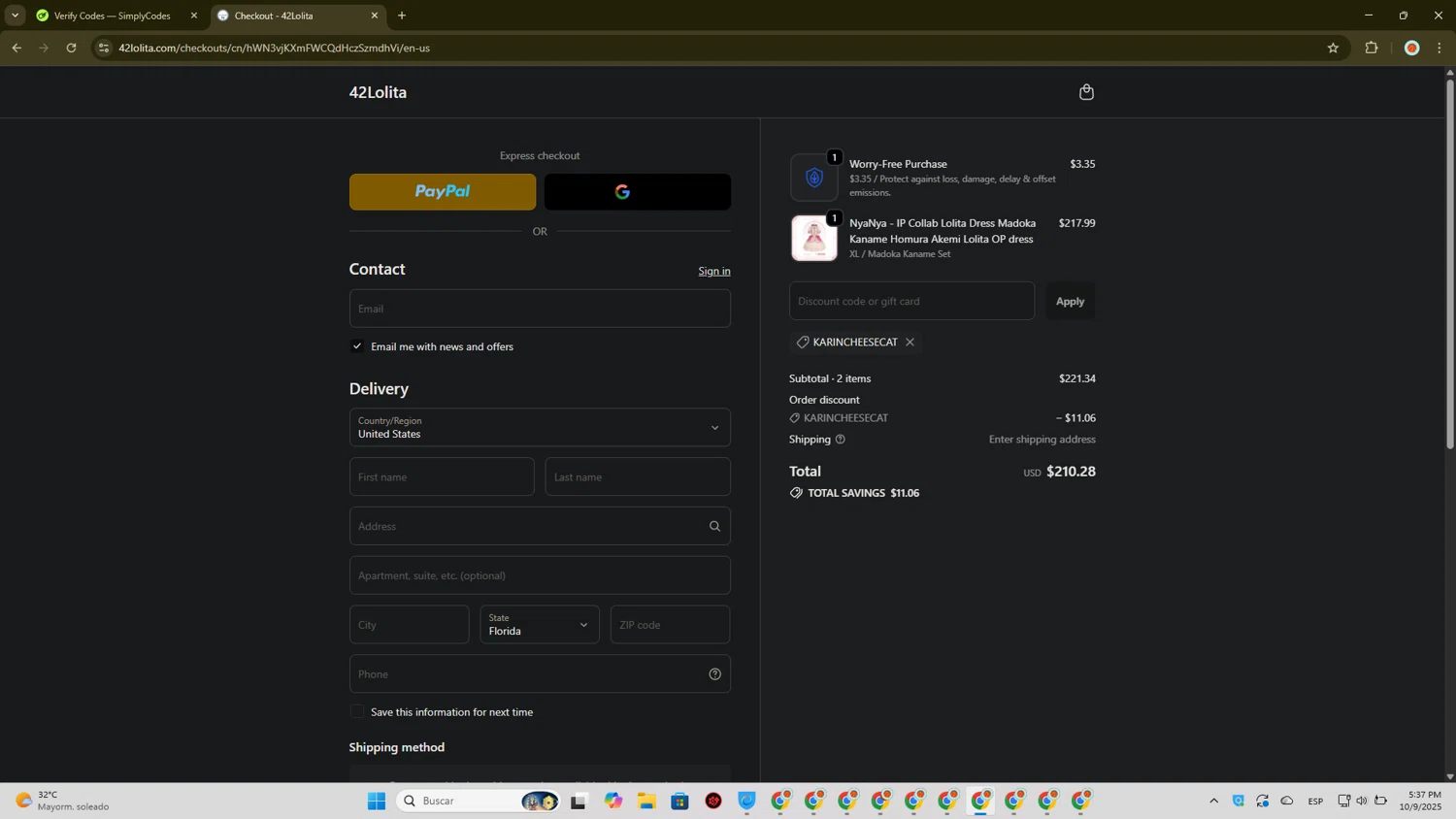Click the Shipping method heading
This screenshot has height=819, width=1456.
[x=397, y=747]
